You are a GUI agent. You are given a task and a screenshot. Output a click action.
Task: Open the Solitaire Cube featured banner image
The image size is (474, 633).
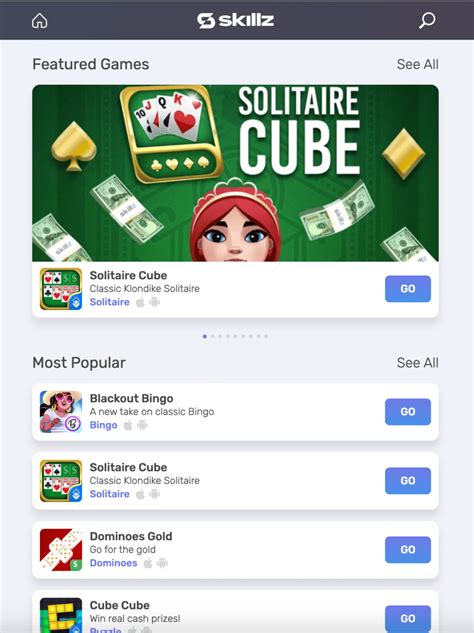tap(235, 173)
